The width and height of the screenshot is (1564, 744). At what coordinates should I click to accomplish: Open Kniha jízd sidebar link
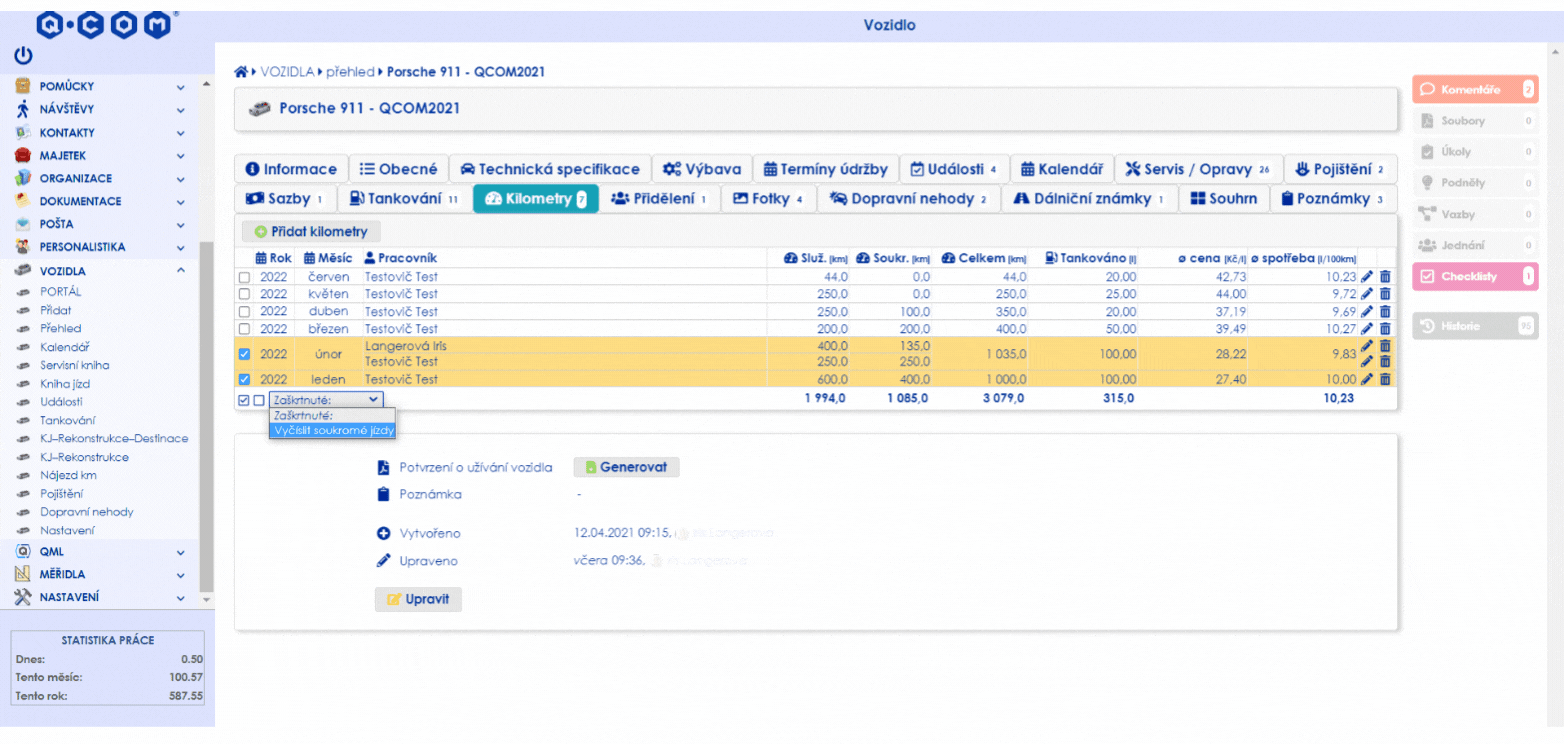pyautogui.click(x=68, y=384)
